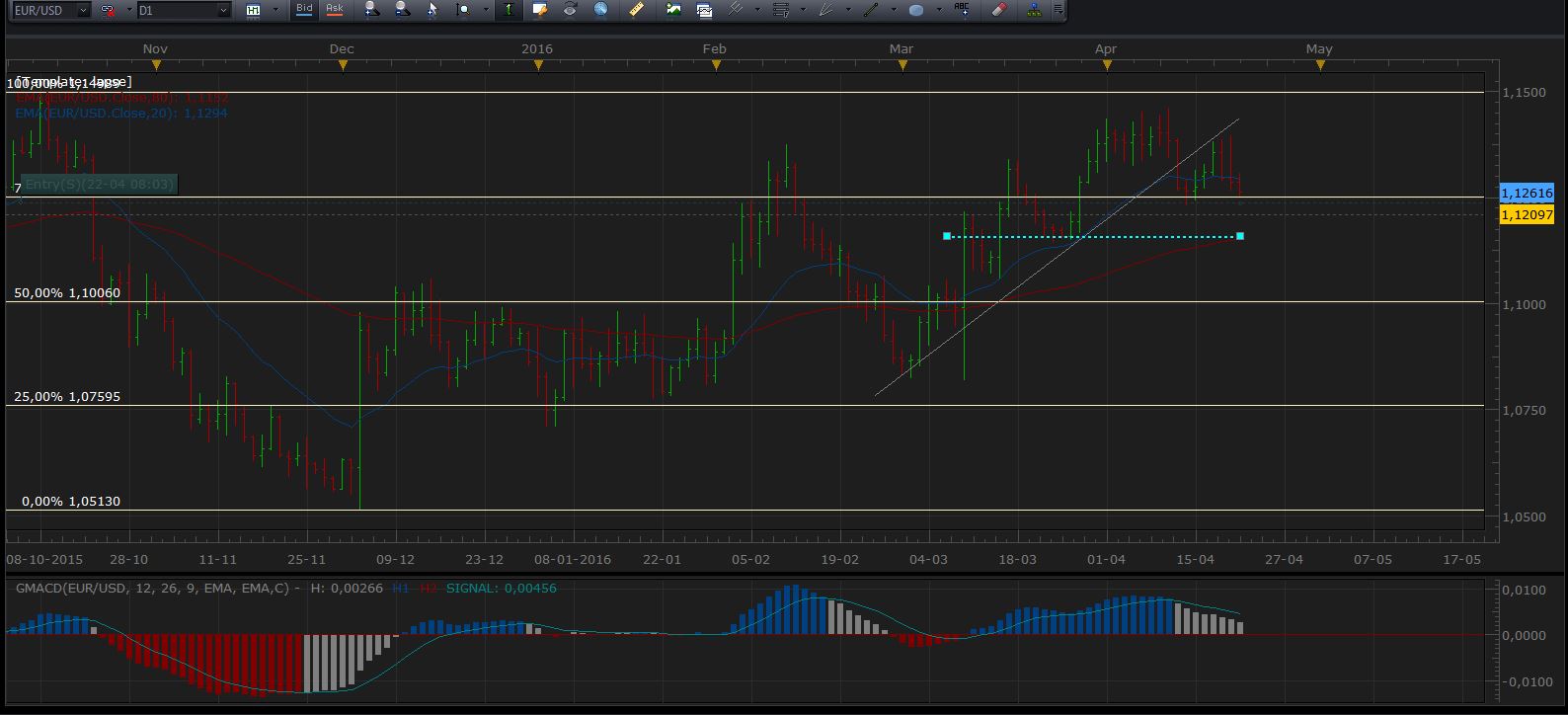Click the H1 period button
This screenshot has width=1568, height=715.
pos(254,10)
